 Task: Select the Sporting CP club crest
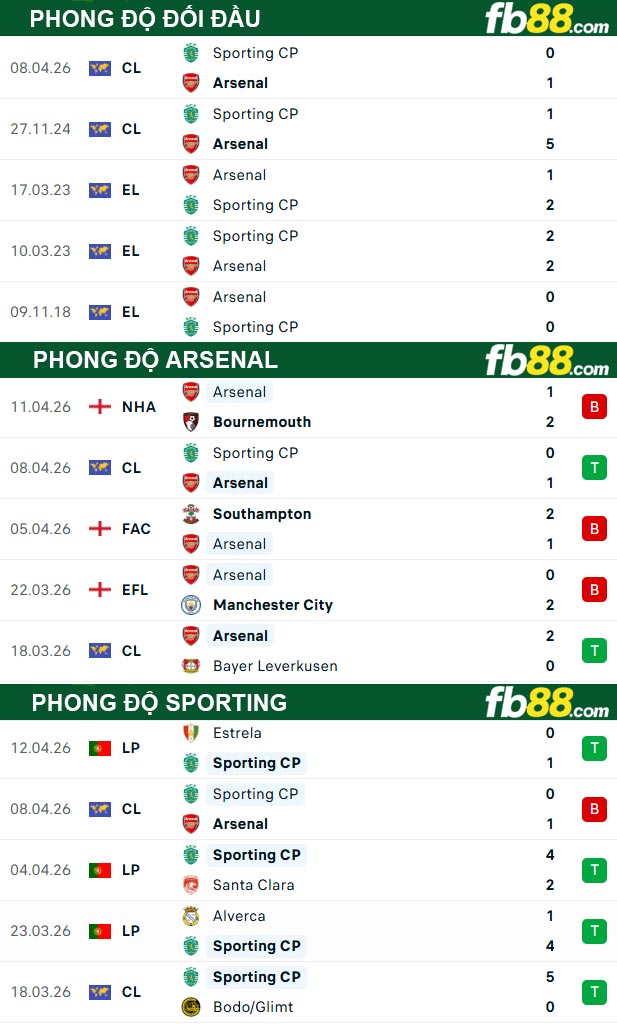[x=190, y=53]
